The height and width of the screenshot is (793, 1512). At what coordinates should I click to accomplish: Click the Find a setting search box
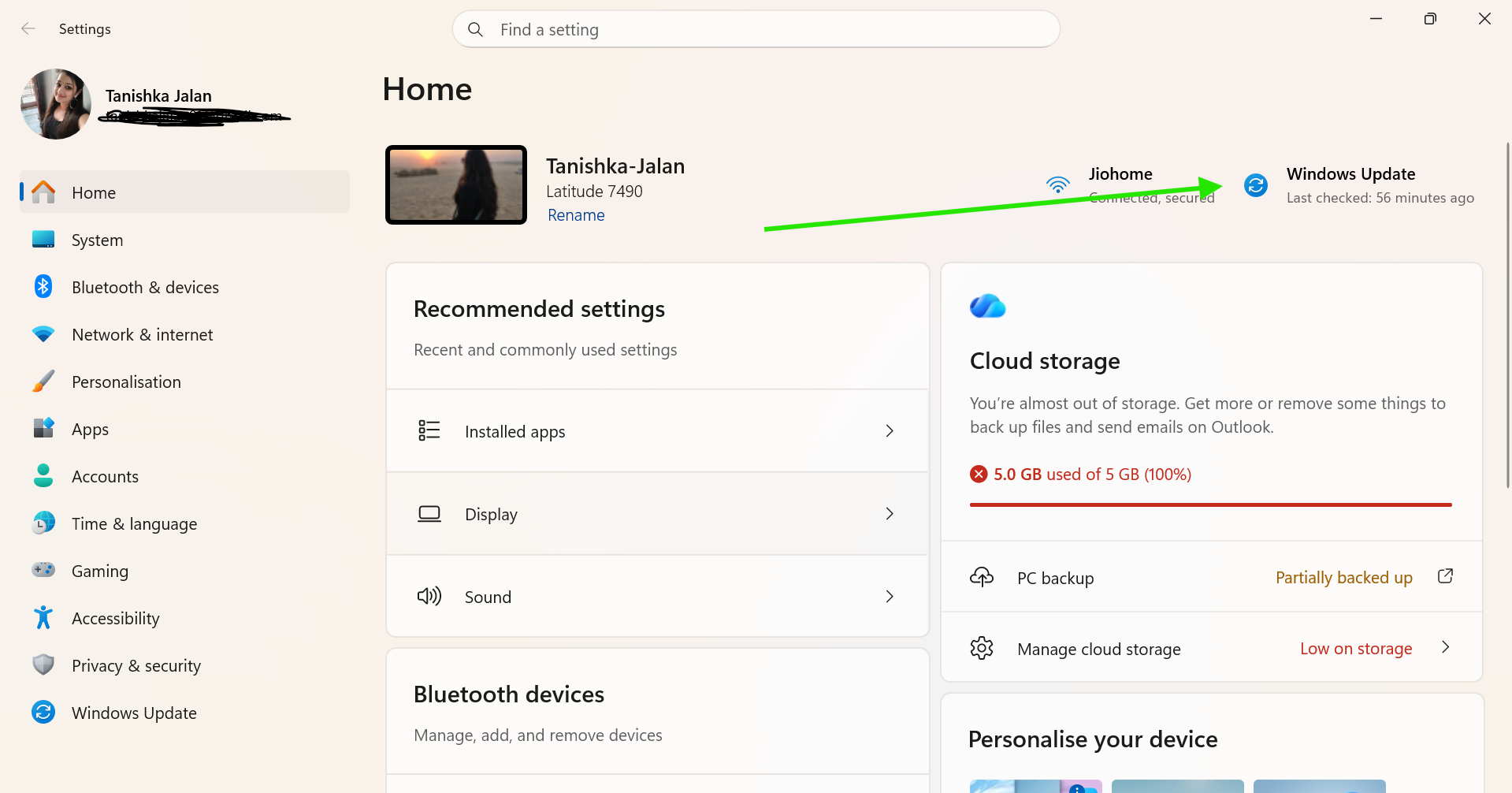point(756,29)
